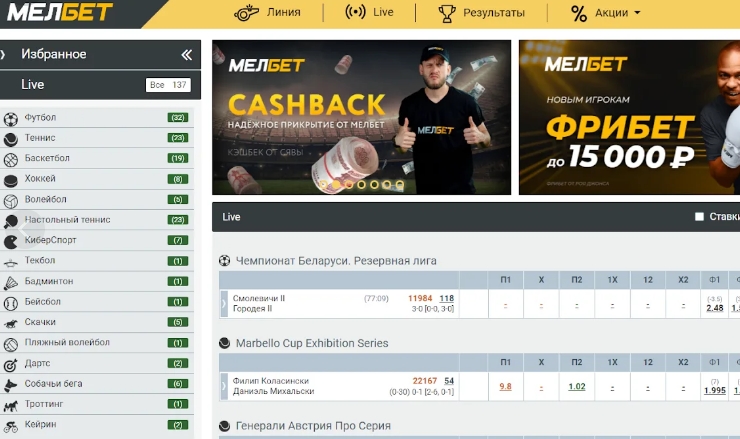Select the last carousel dot on the Cashback banner
Viewport: 740px width, 439px height.
[x=400, y=185]
